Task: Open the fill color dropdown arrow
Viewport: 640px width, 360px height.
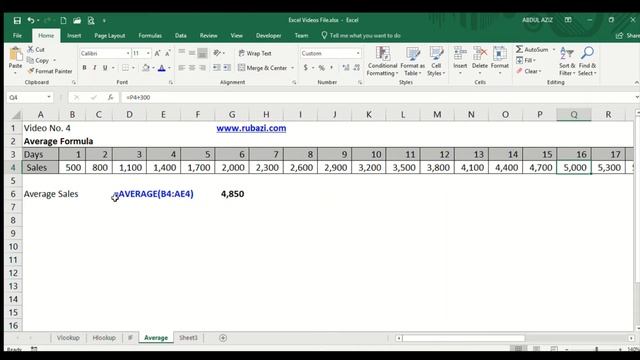Action: (x=153, y=68)
